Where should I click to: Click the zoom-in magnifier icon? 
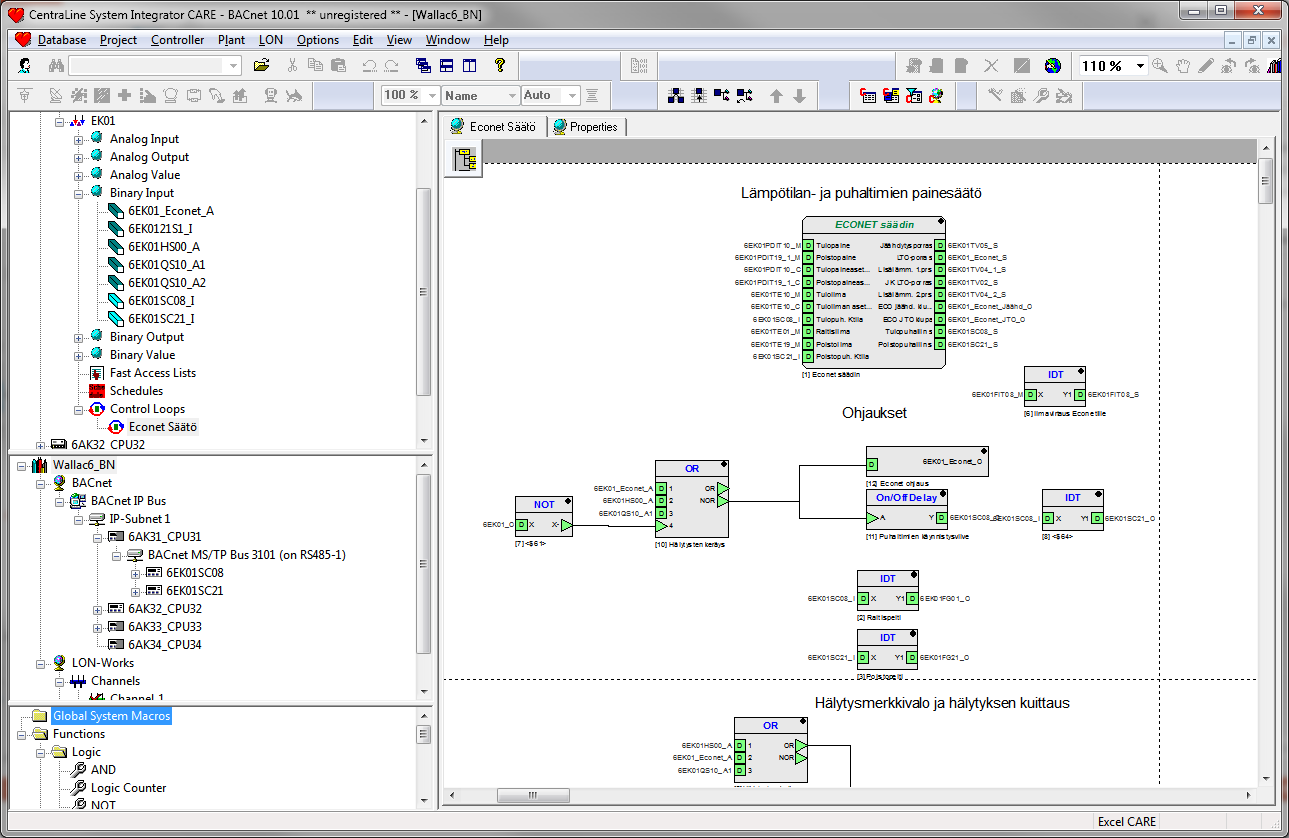(x=1160, y=66)
